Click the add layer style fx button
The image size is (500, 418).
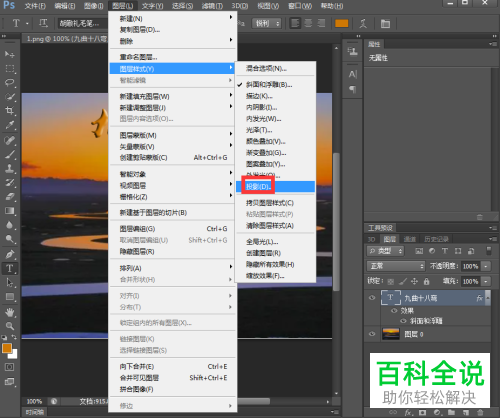(x=408, y=413)
